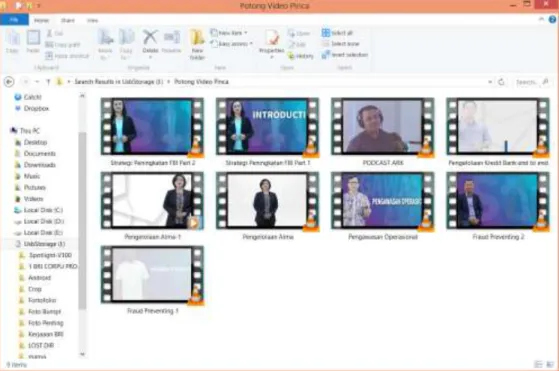
Task: Open the recent locations dropdown arrow
Action: point(37,82)
